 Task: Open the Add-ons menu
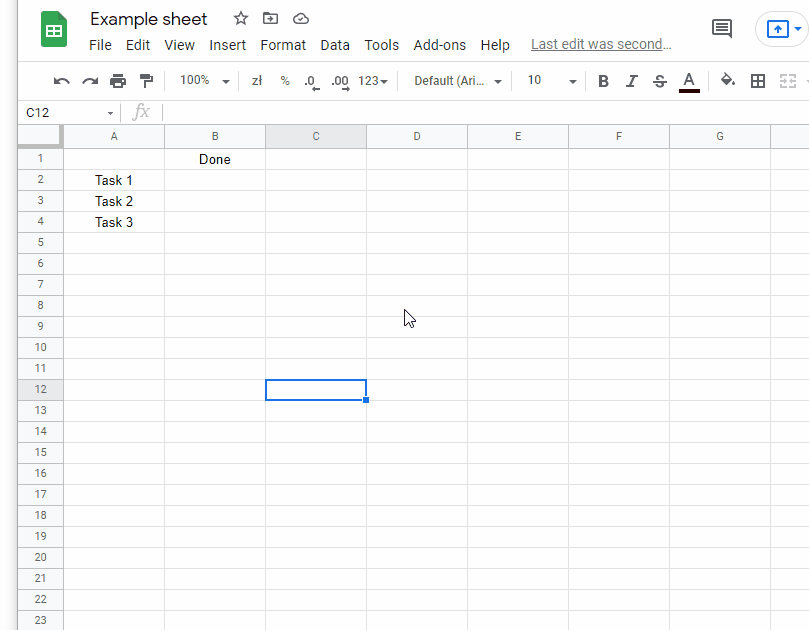[x=439, y=45]
